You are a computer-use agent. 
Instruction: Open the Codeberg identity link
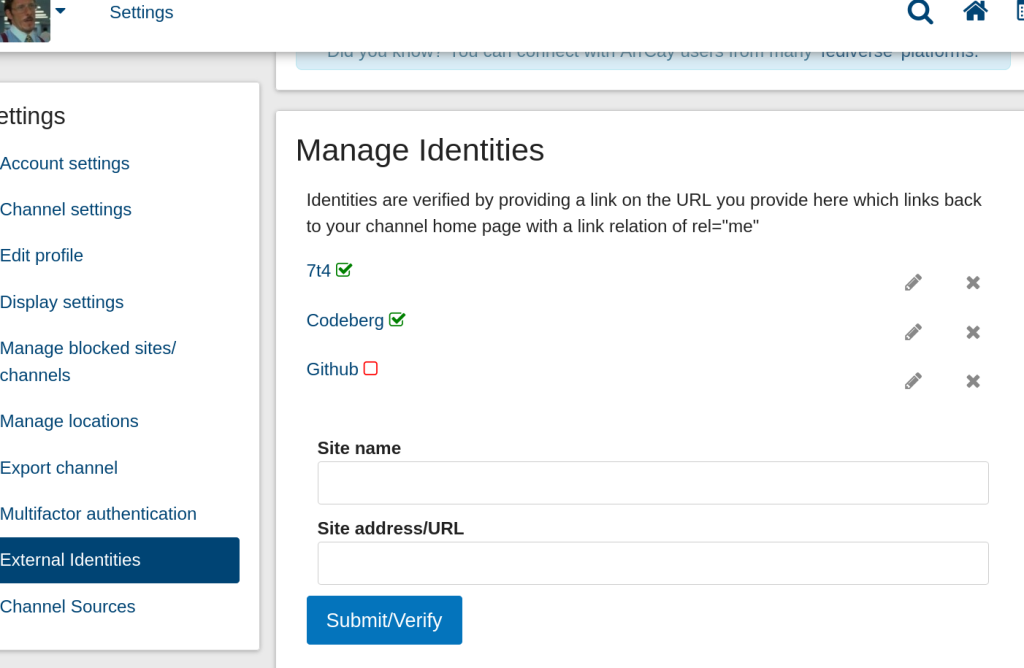click(x=345, y=321)
